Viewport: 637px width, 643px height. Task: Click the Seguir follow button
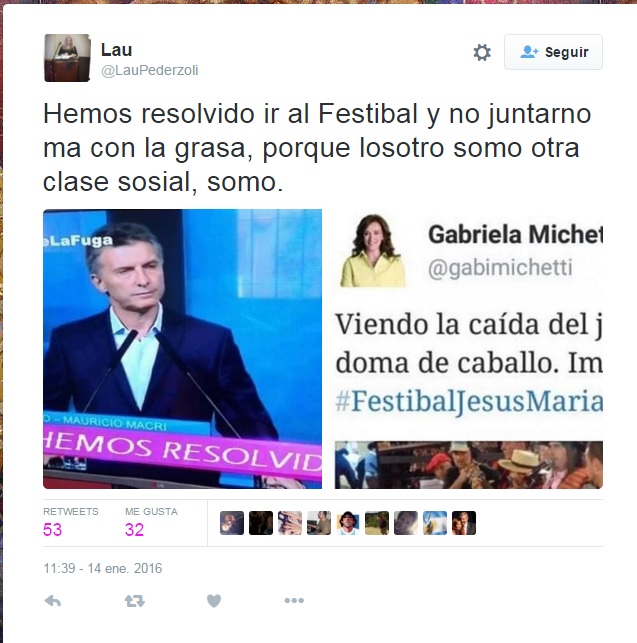coord(553,52)
